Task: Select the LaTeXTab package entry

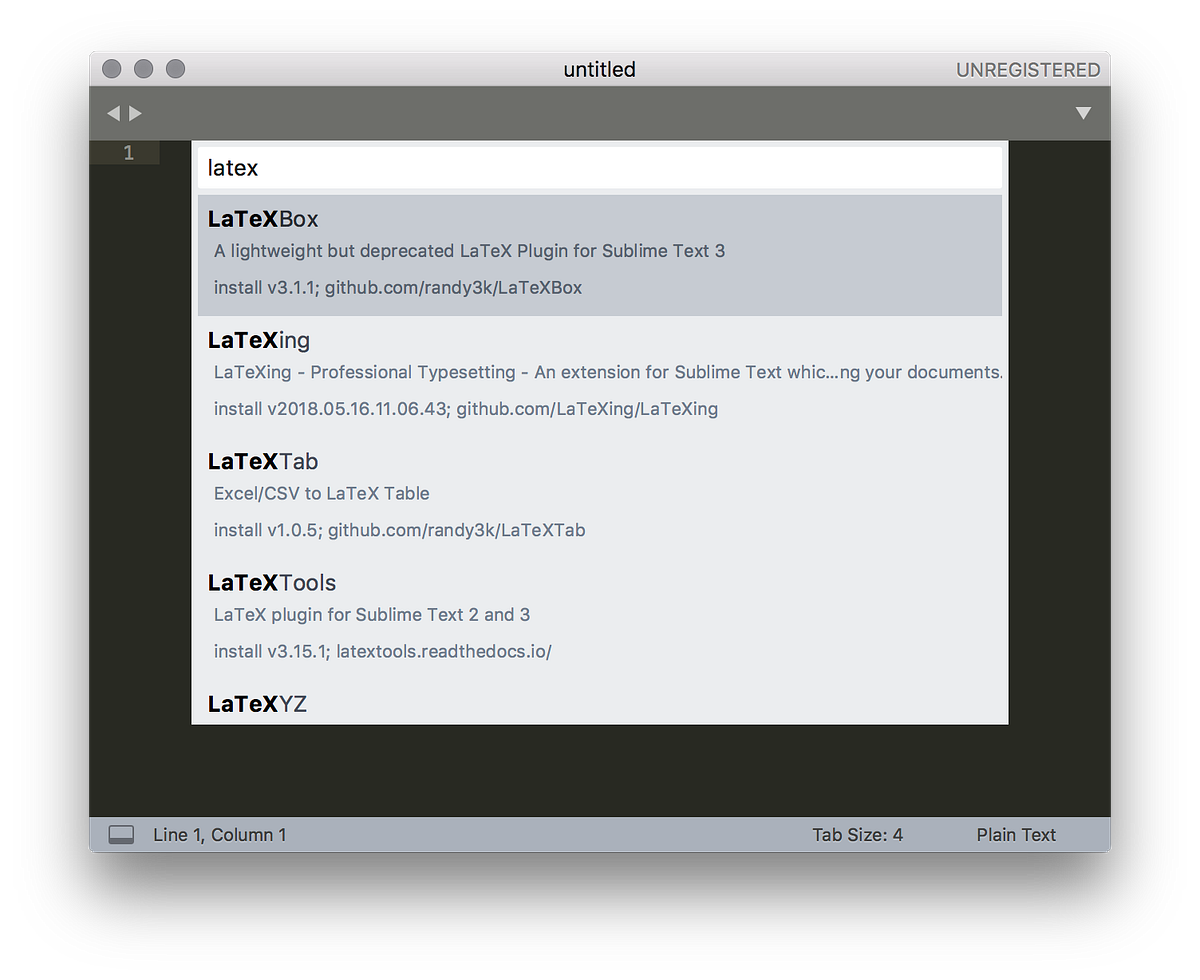Action: pyautogui.click(x=600, y=497)
